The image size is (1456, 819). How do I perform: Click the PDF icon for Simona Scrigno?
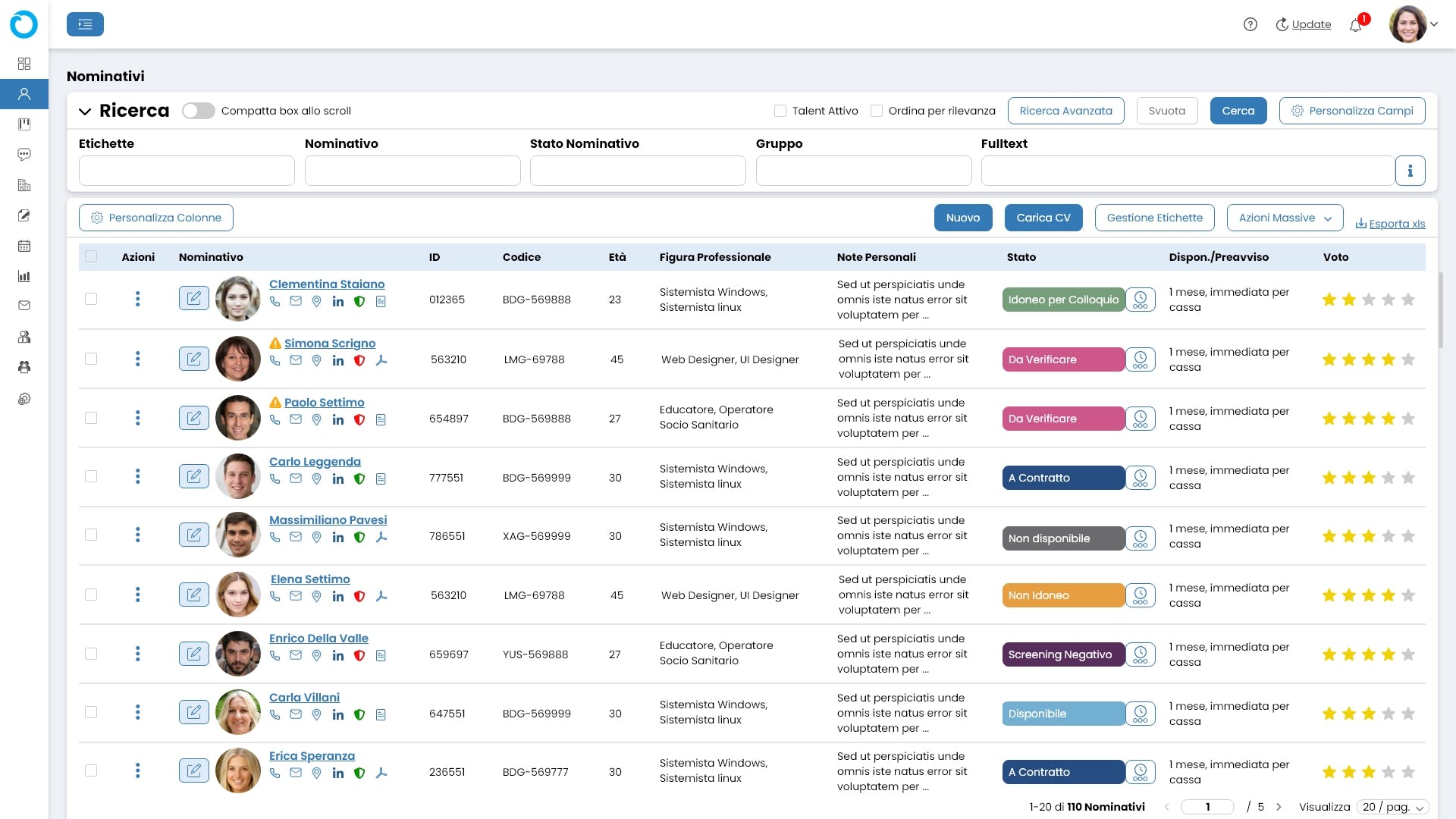(381, 360)
